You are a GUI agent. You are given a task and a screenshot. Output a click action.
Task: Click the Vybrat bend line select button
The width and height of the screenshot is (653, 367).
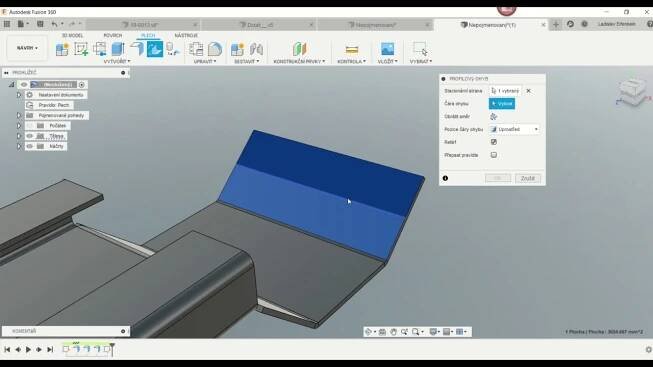pos(502,104)
